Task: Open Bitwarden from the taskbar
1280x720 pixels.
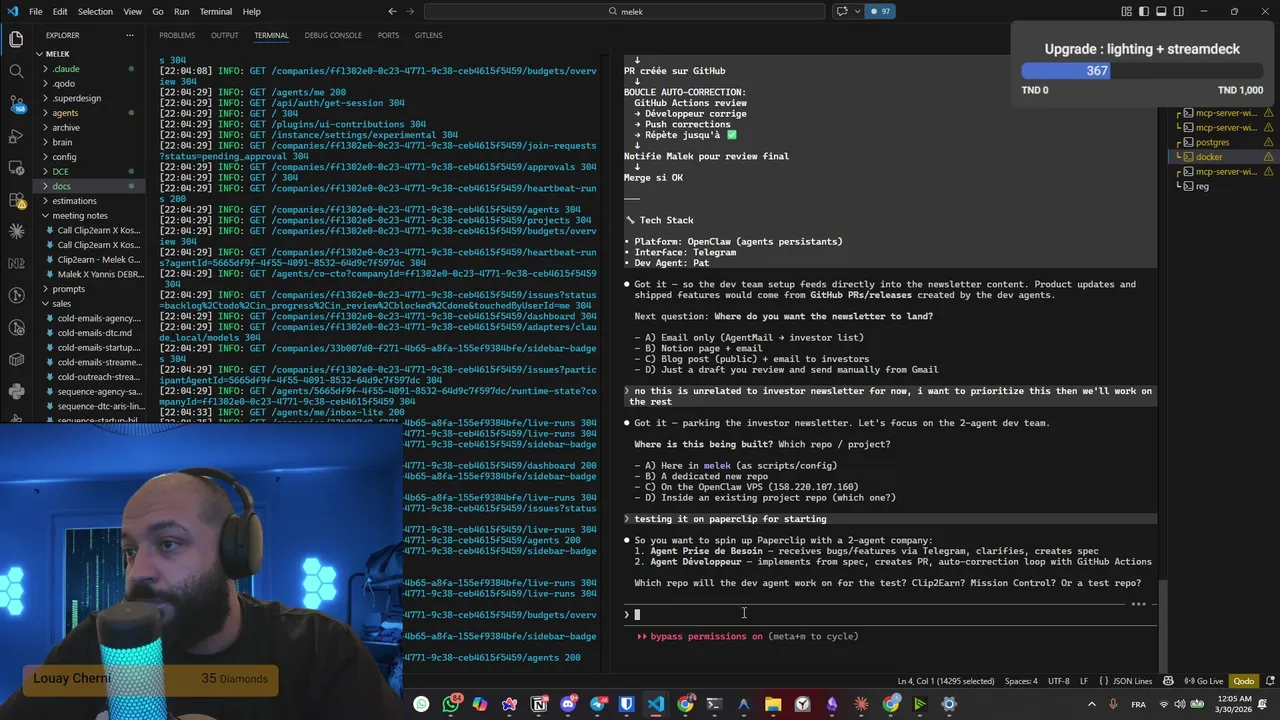Action: 627,704
